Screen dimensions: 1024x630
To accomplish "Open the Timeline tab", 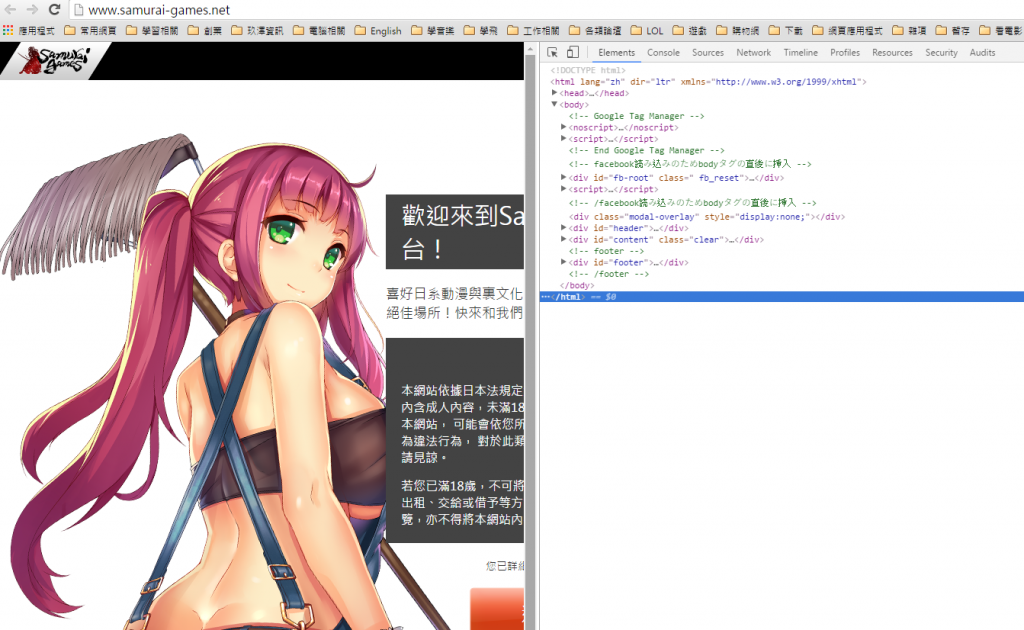I will pyautogui.click(x=801, y=52).
